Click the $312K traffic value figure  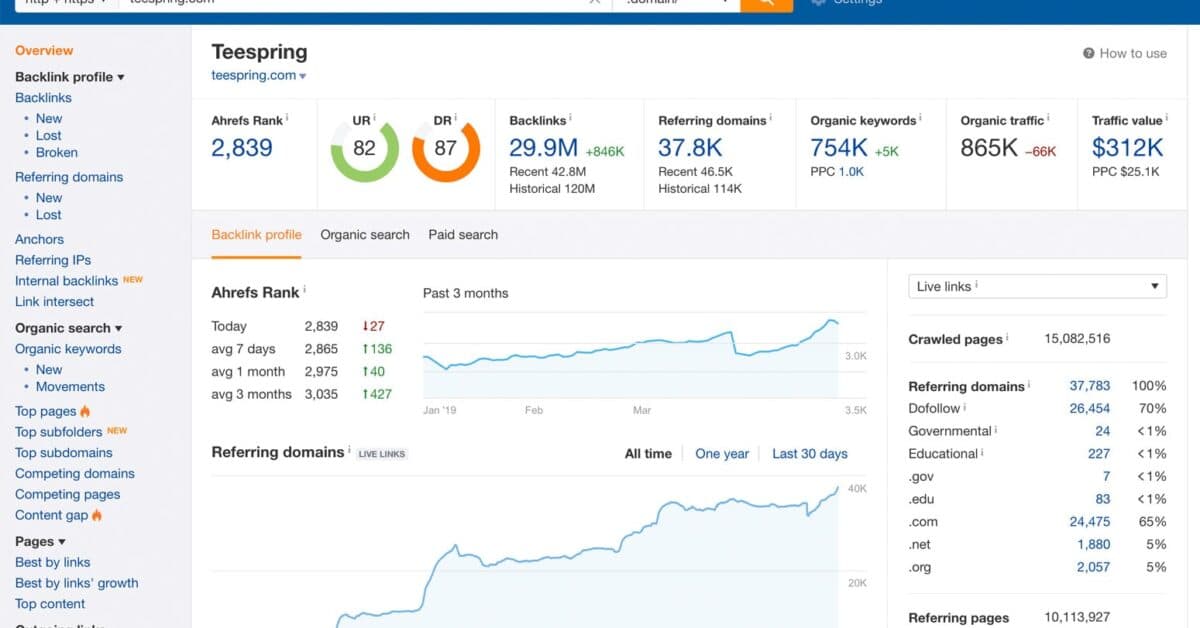click(1128, 148)
